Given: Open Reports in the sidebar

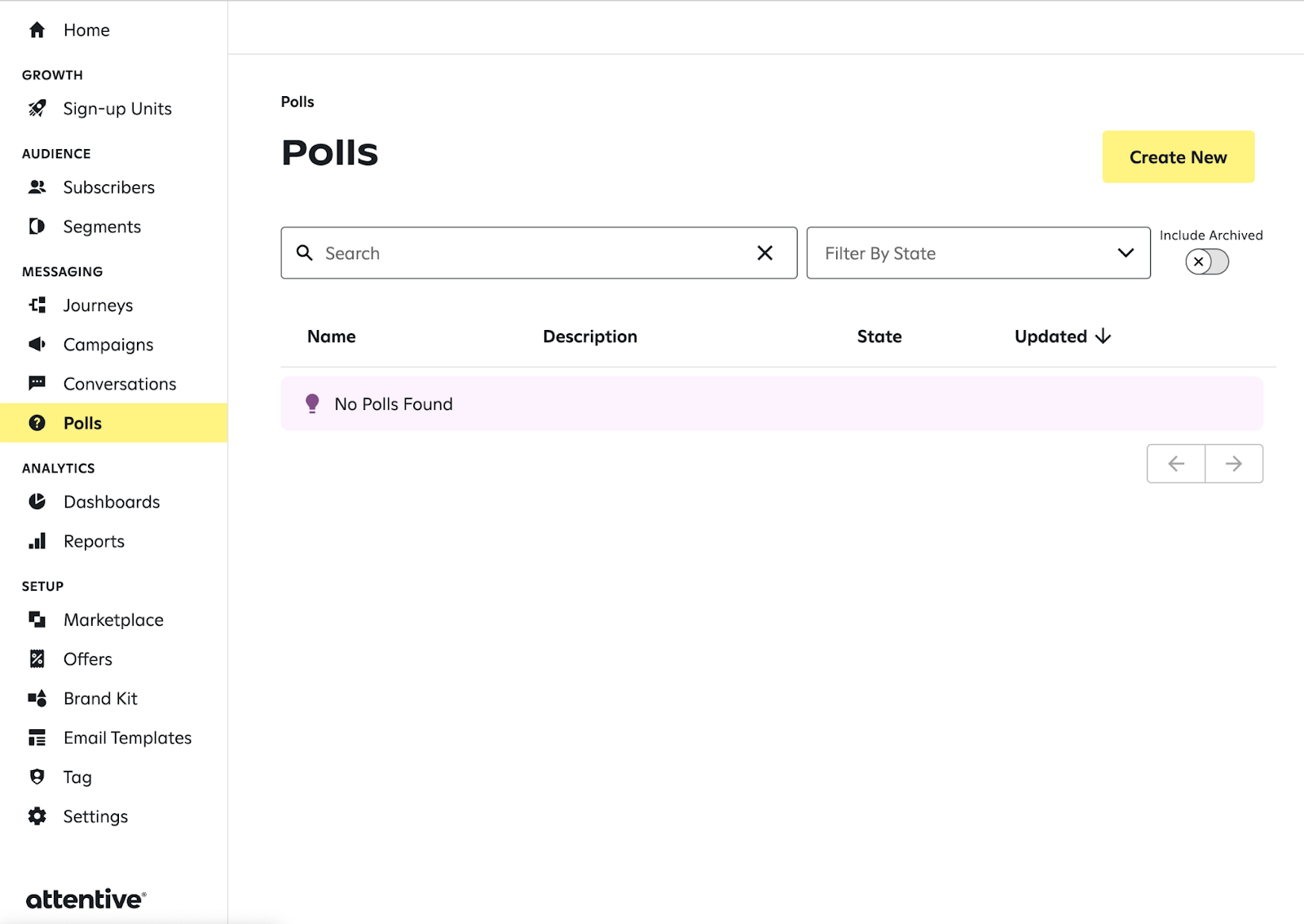Looking at the screenshot, I should pyautogui.click(x=94, y=541).
